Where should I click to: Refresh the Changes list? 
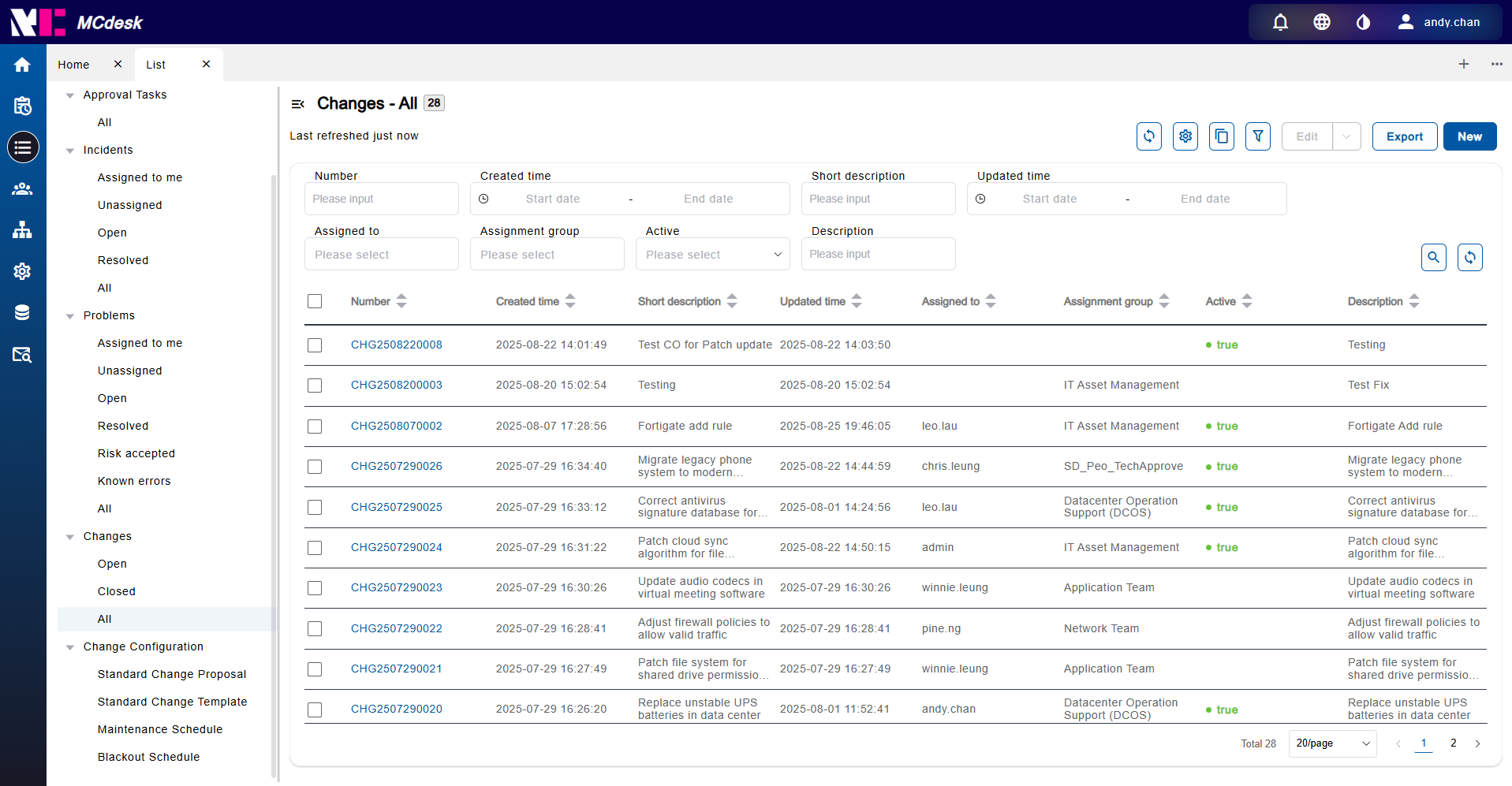[1149, 136]
